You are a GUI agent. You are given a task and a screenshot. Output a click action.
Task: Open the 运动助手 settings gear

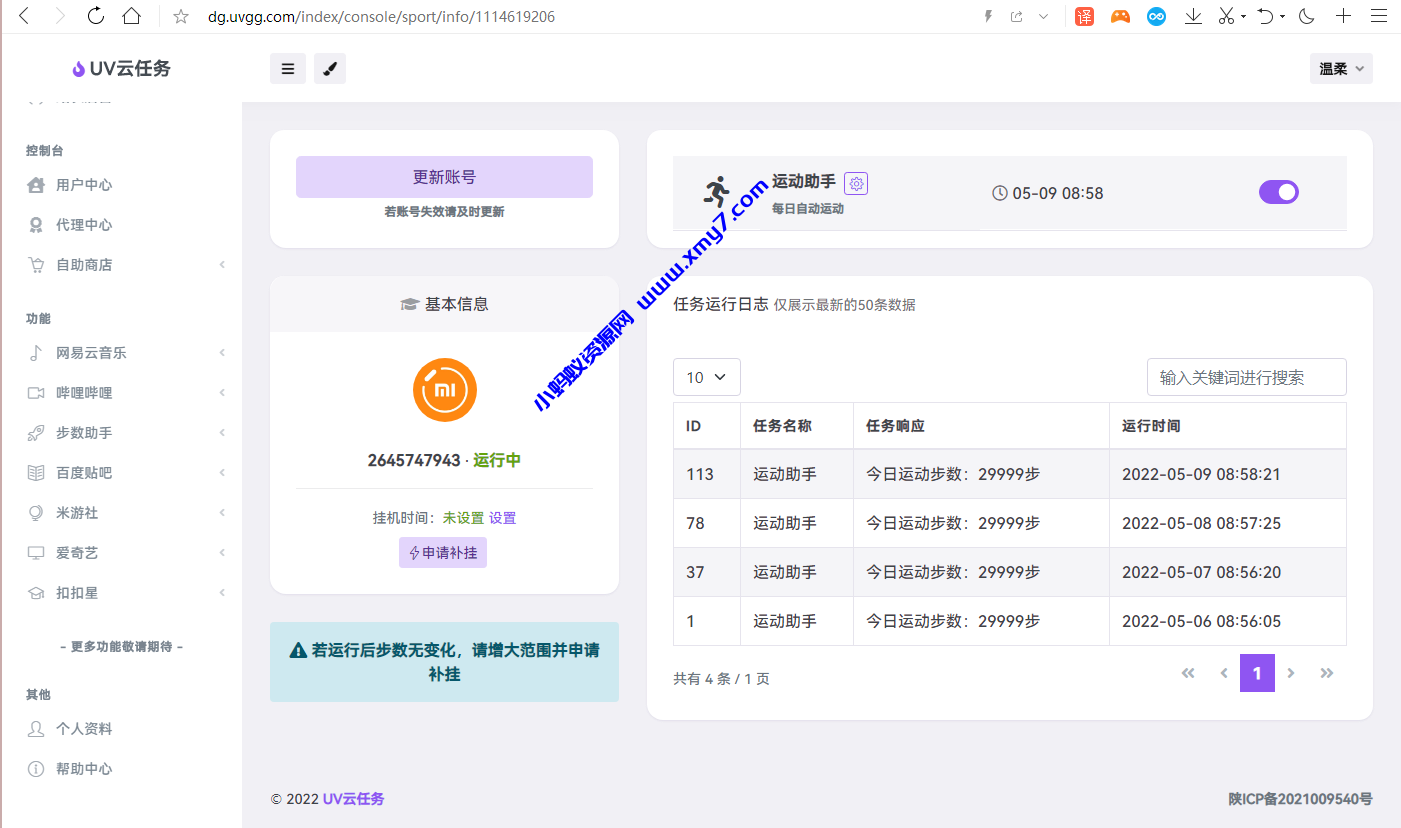tap(856, 183)
